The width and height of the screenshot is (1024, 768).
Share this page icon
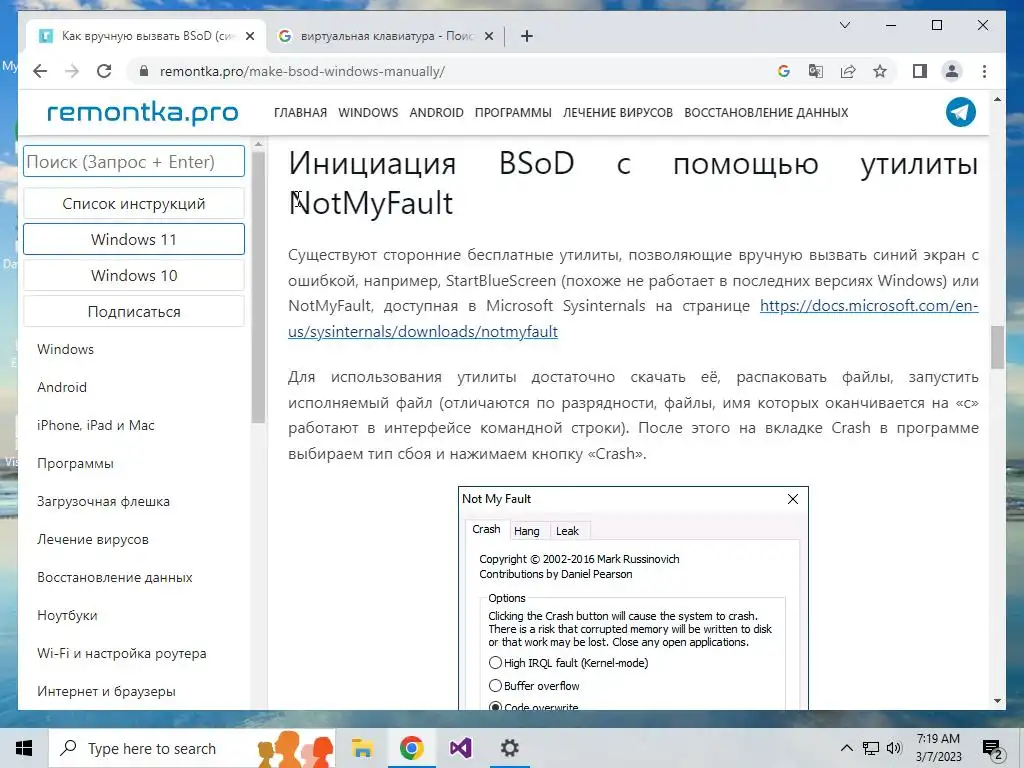pos(848,71)
